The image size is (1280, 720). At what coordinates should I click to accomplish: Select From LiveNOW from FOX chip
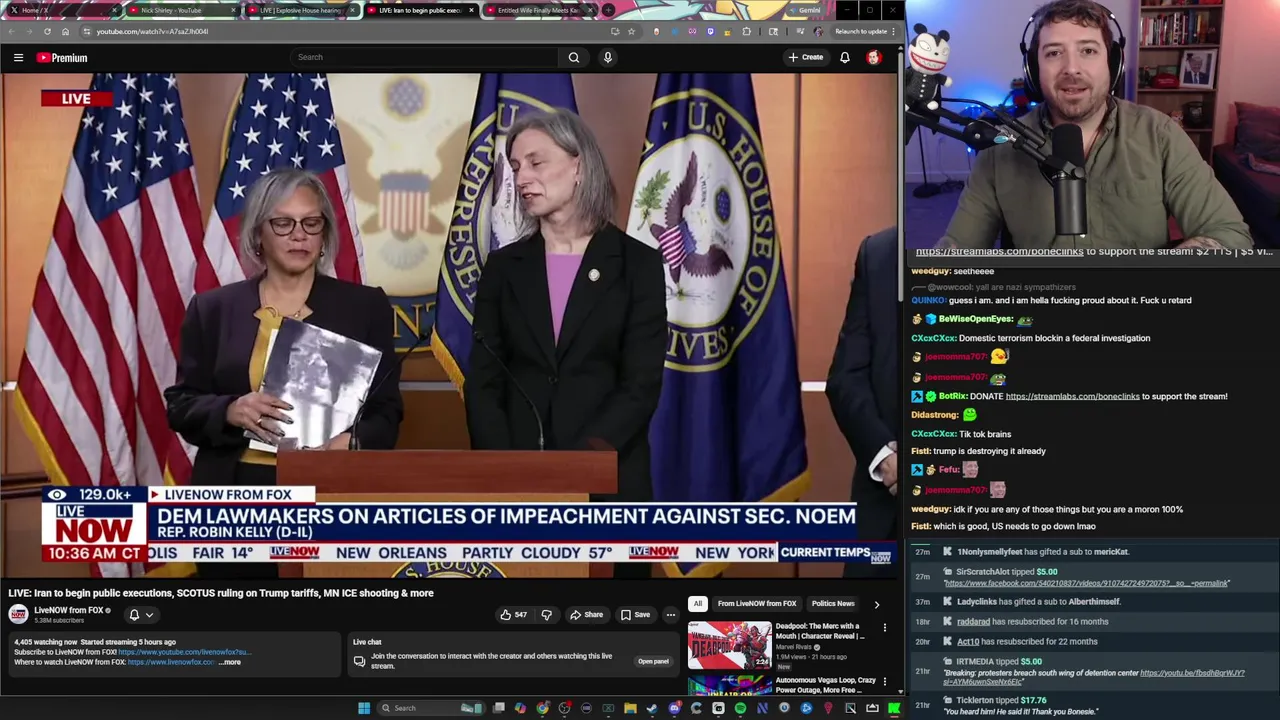coord(757,604)
